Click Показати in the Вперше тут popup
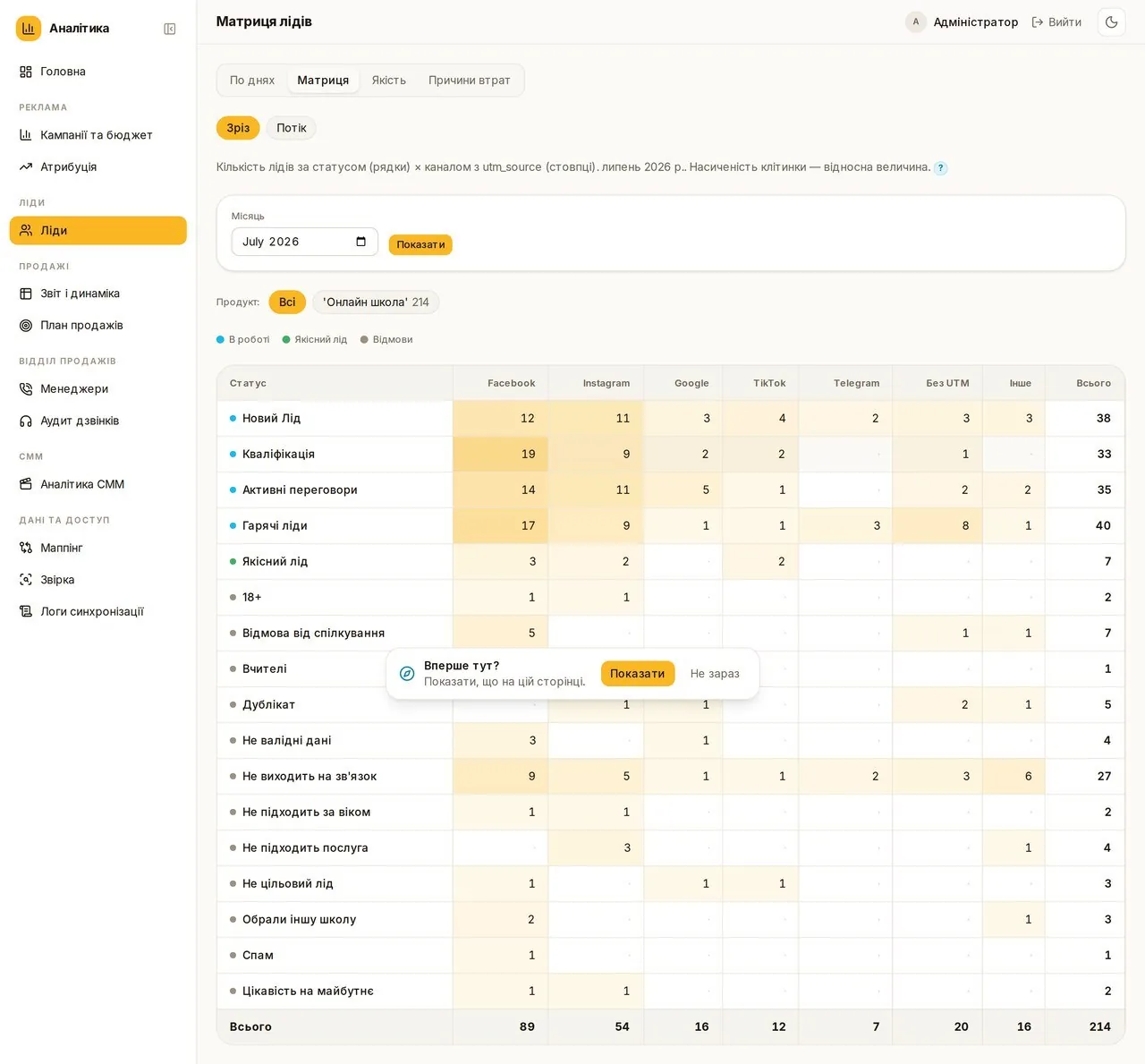 click(638, 674)
